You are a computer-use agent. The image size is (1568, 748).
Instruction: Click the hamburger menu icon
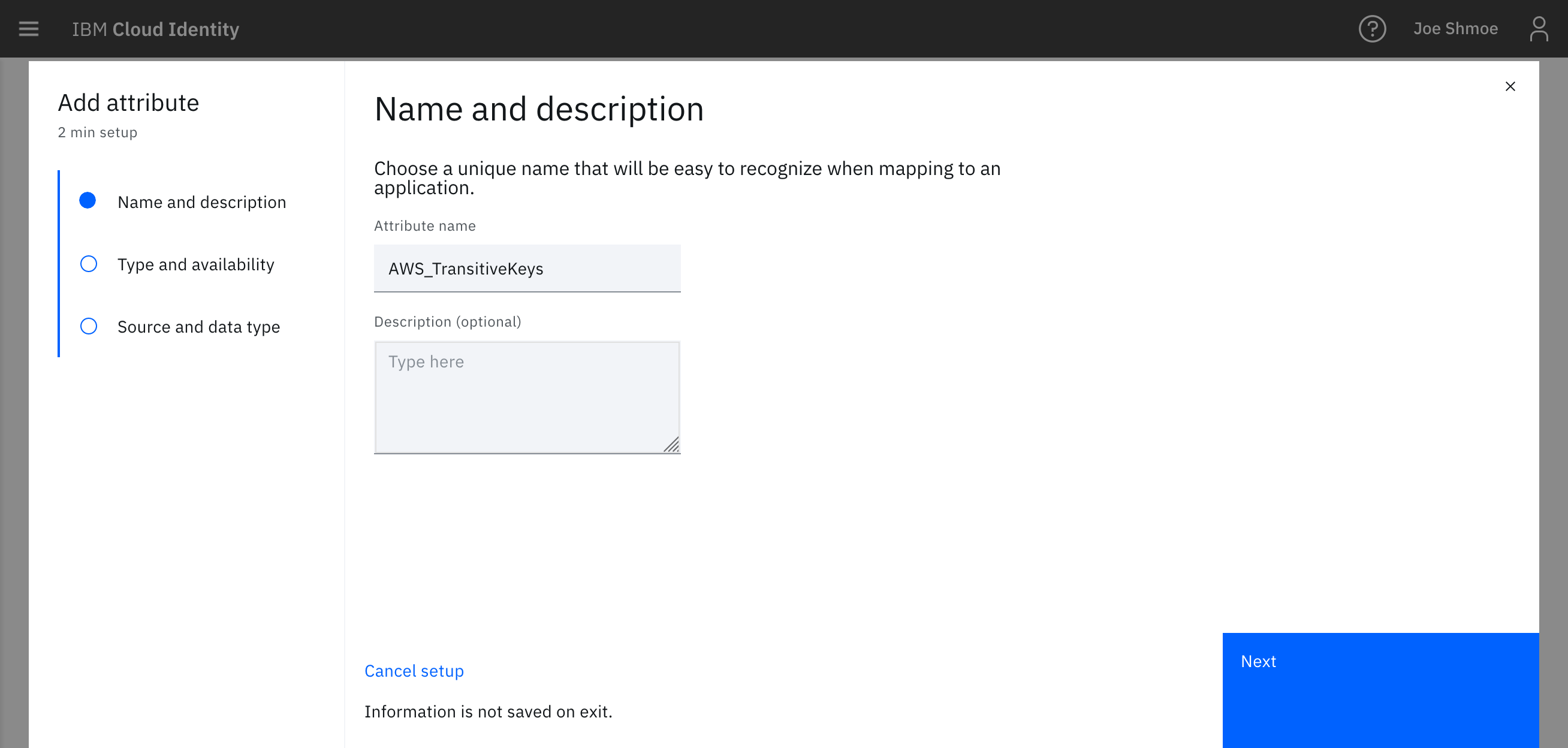pyautogui.click(x=28, y=29)
